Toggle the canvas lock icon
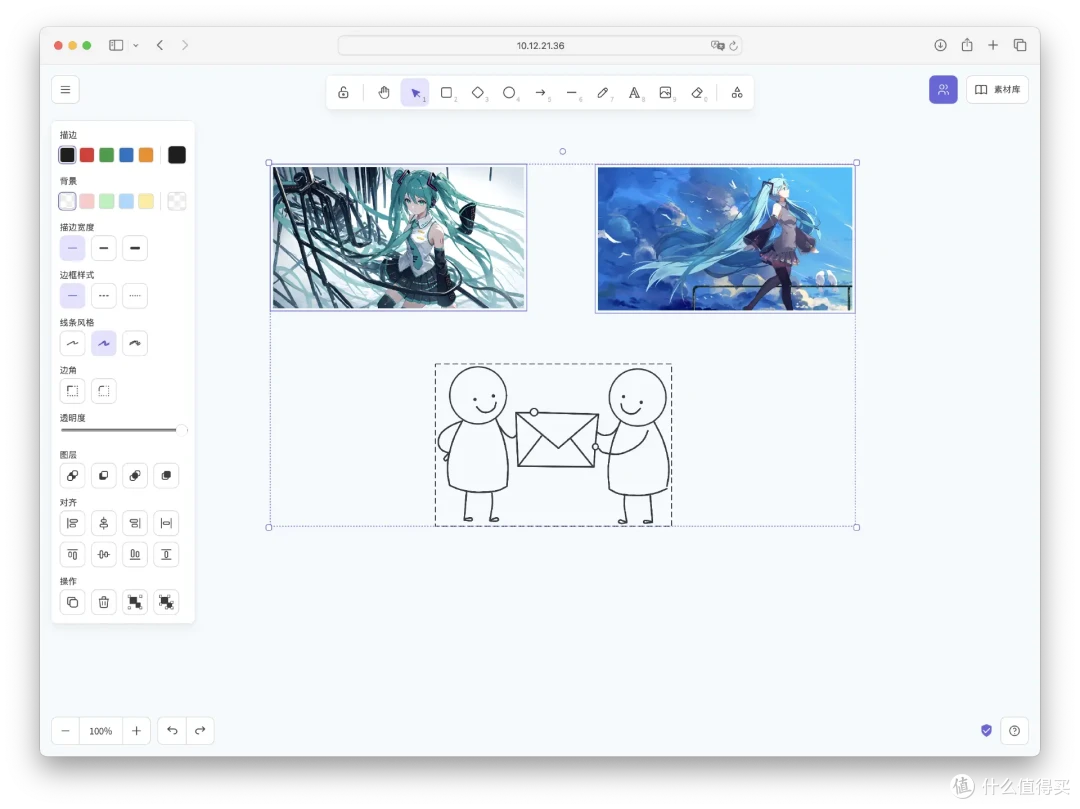 click(343, 93)
